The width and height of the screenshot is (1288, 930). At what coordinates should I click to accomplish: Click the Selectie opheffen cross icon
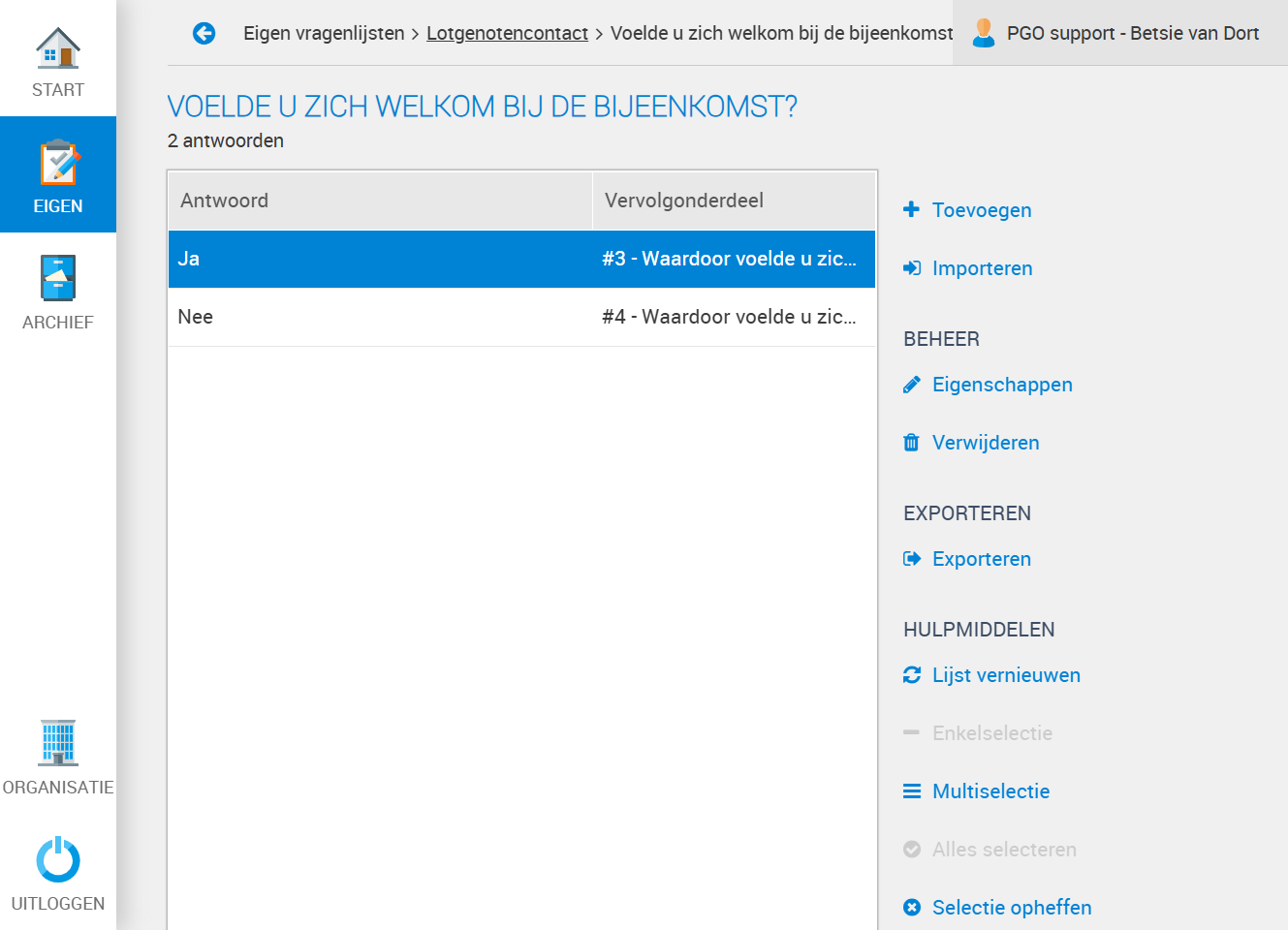pos(912,908)
